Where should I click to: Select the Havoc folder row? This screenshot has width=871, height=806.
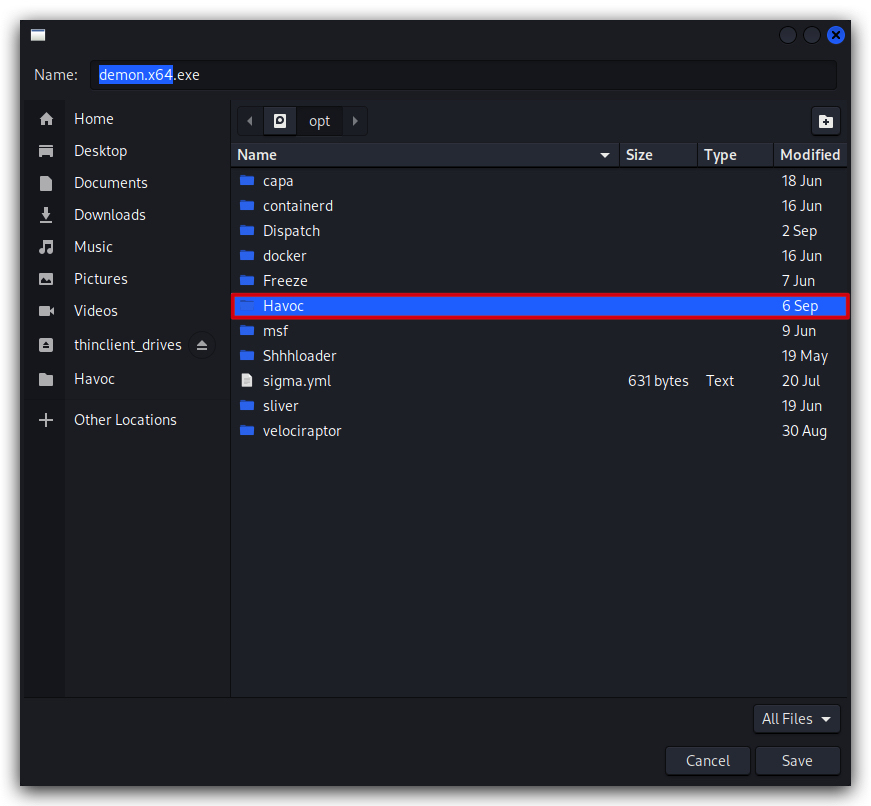tap(539, 306)
